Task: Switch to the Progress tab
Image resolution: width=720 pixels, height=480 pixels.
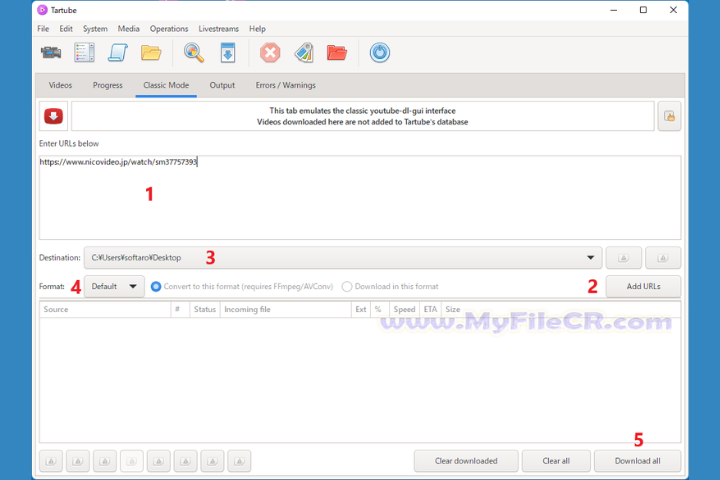Action: (x=107, y=85)
